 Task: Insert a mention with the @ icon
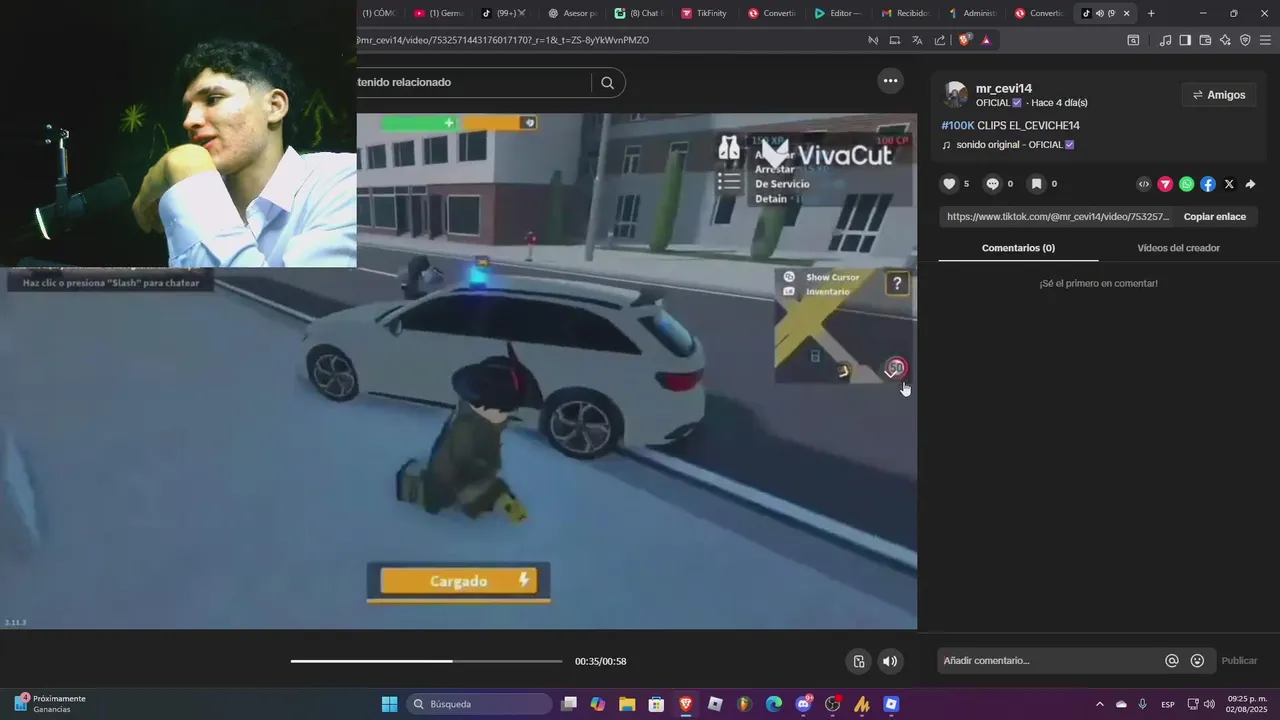pos(1172,661)
